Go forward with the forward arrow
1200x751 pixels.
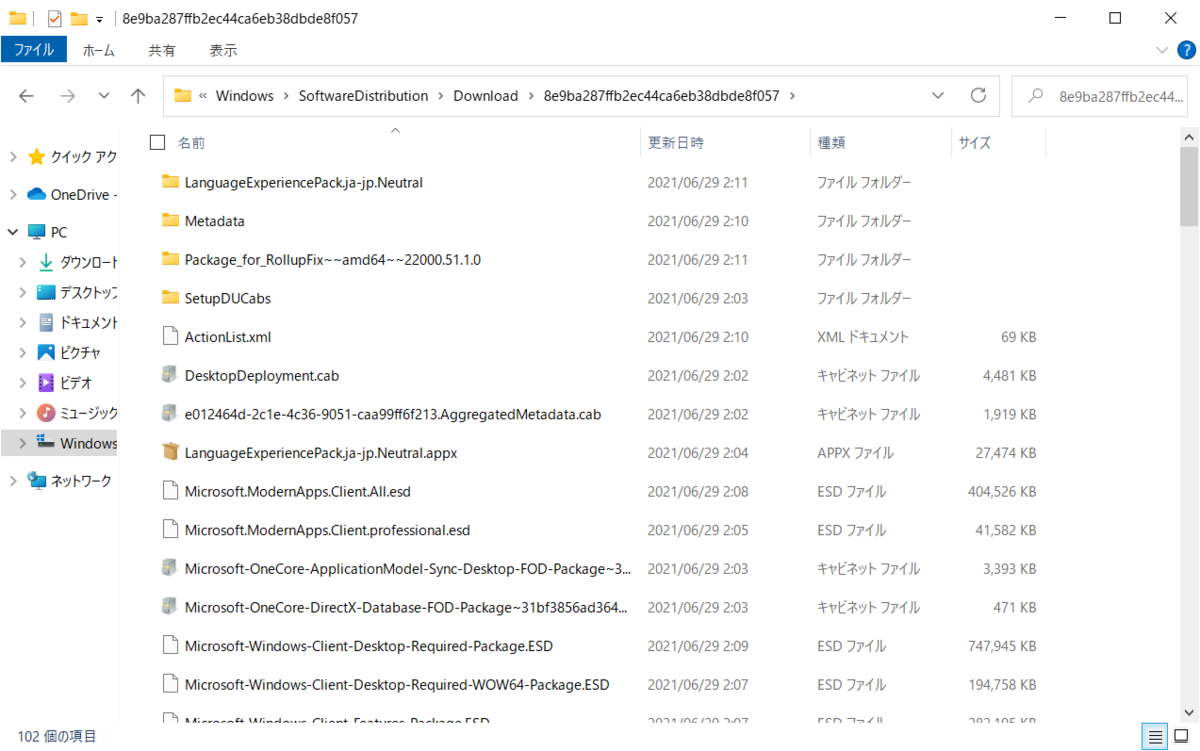(67, 96)
